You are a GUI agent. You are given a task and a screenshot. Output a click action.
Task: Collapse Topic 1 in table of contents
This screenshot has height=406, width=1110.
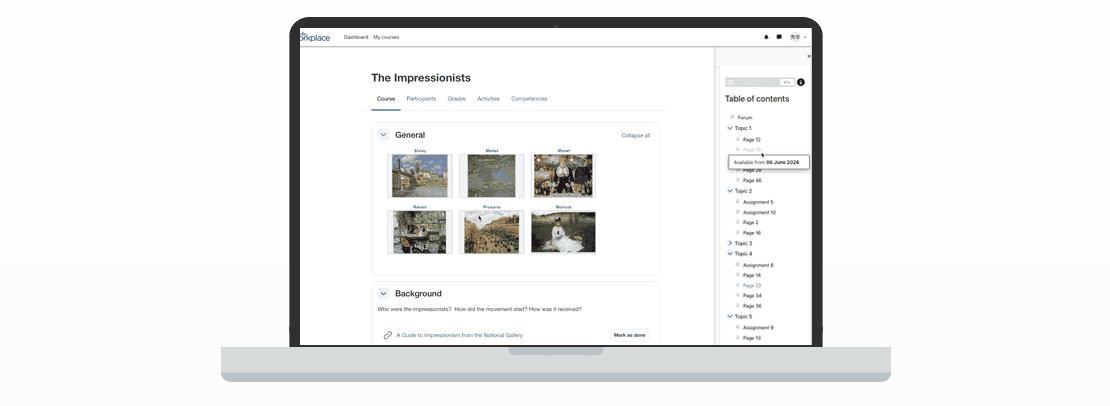(x=730, y=128)
